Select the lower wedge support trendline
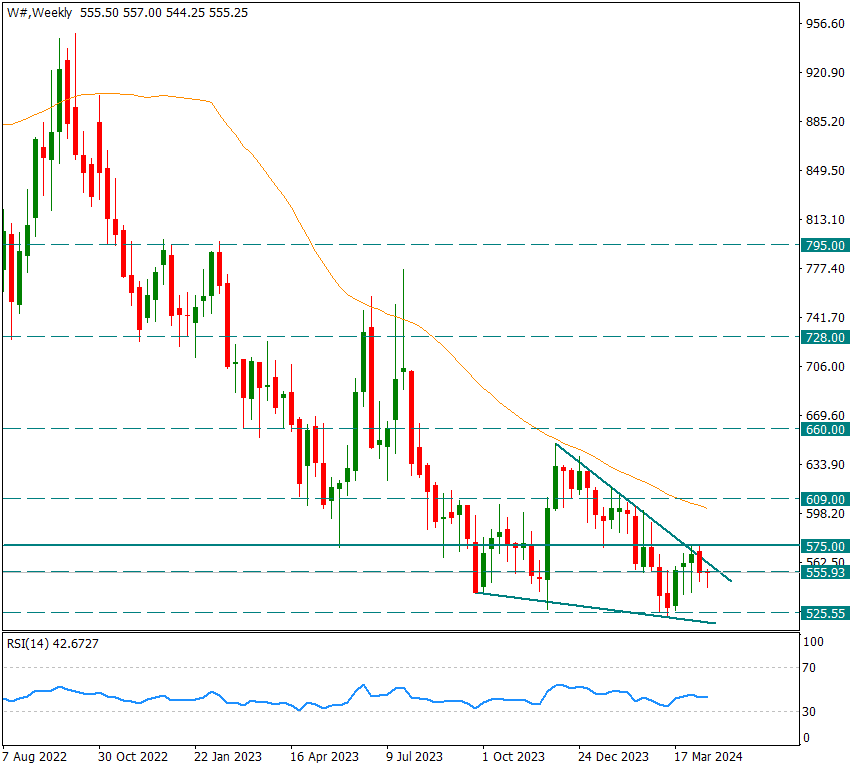Screen dimensions: 856x769 595,608
